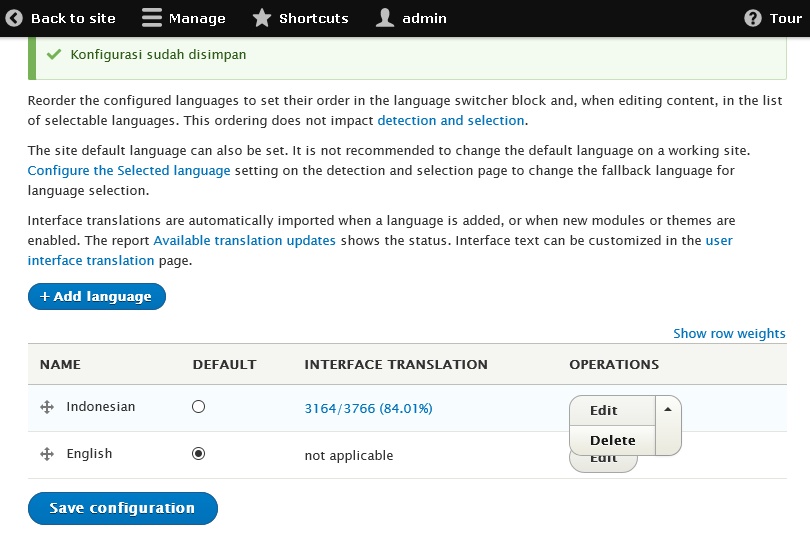Open the 3164/3766 translation progress link
Image resolution: width=810 pixels, height=535 pixels.
(x=368, y=408)
